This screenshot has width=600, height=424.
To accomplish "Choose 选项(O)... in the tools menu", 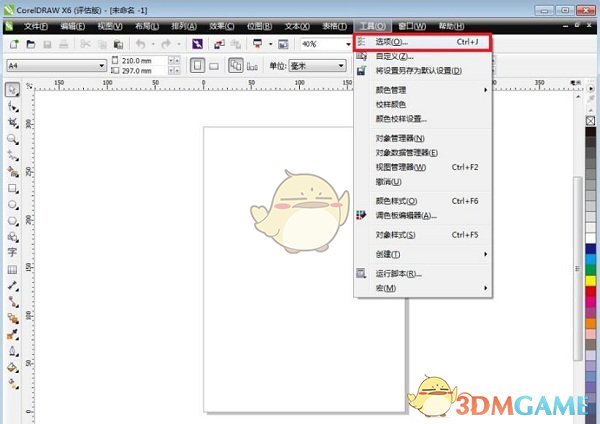I will pyautogui.click(x=422, y=42).
